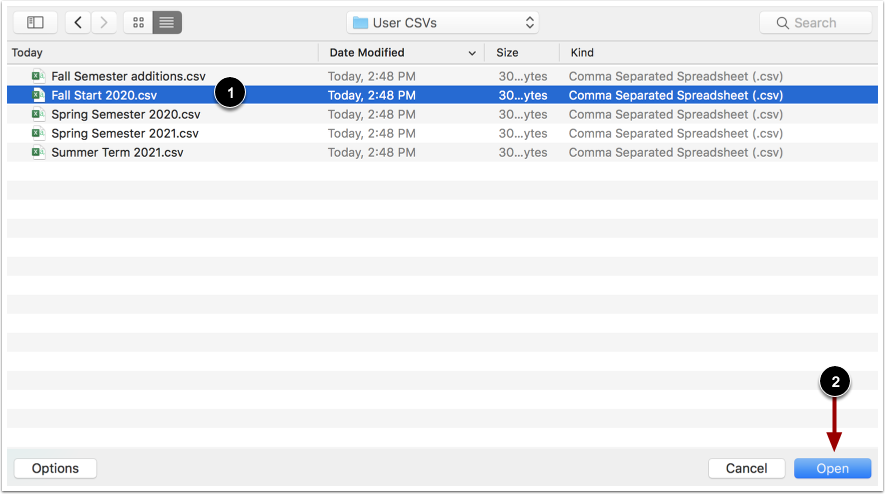Image resolution: width=885 pixels, height=494 pixels.
Task: Open the Options button
Action: tap(55, 469)
